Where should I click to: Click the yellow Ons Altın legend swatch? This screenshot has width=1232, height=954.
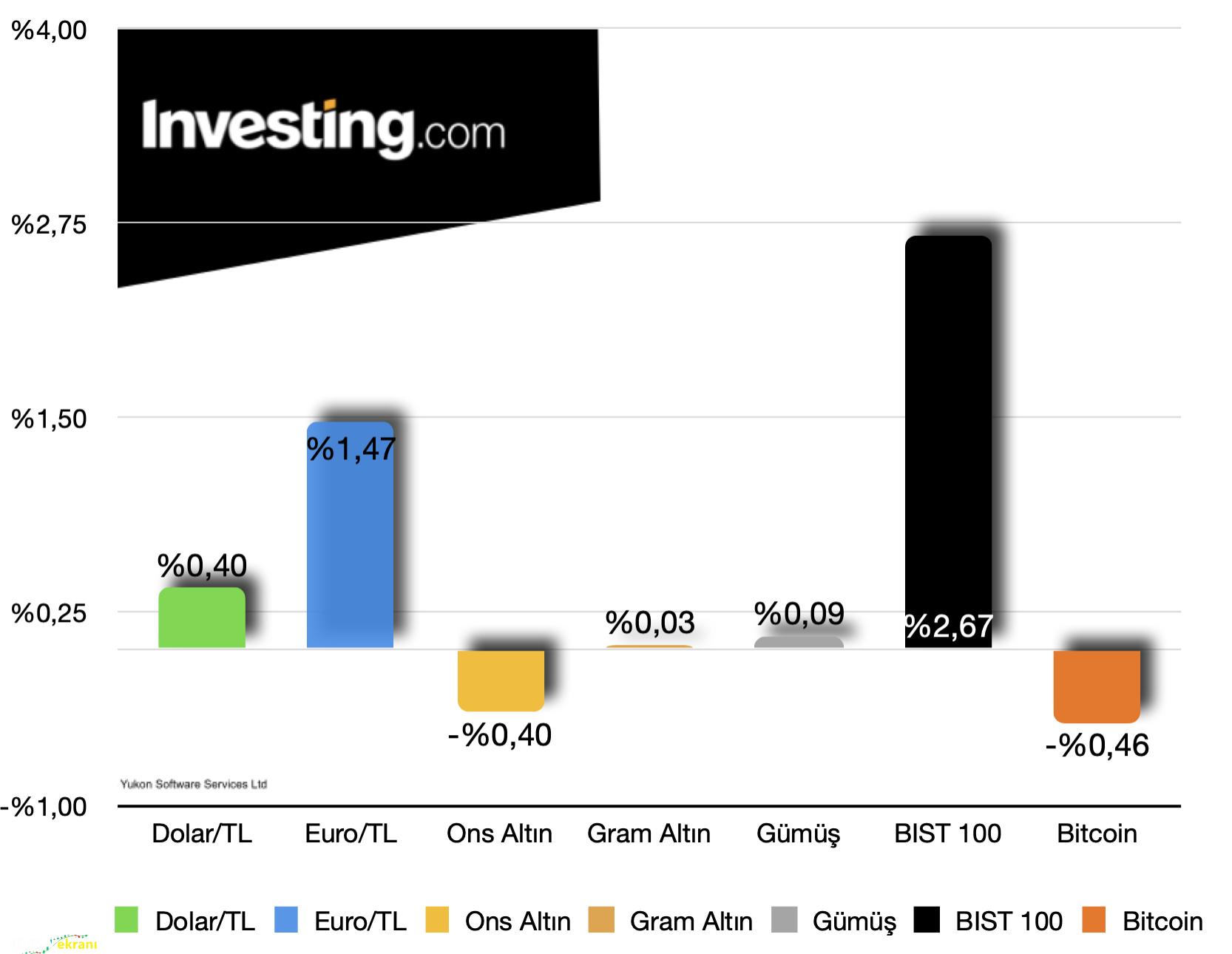(437, 920)
